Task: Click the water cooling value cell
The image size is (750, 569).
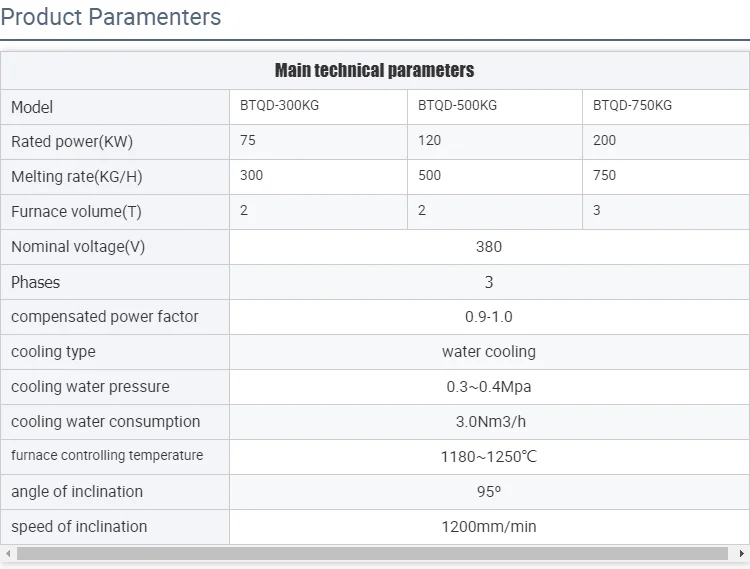Action: point(489,352)
